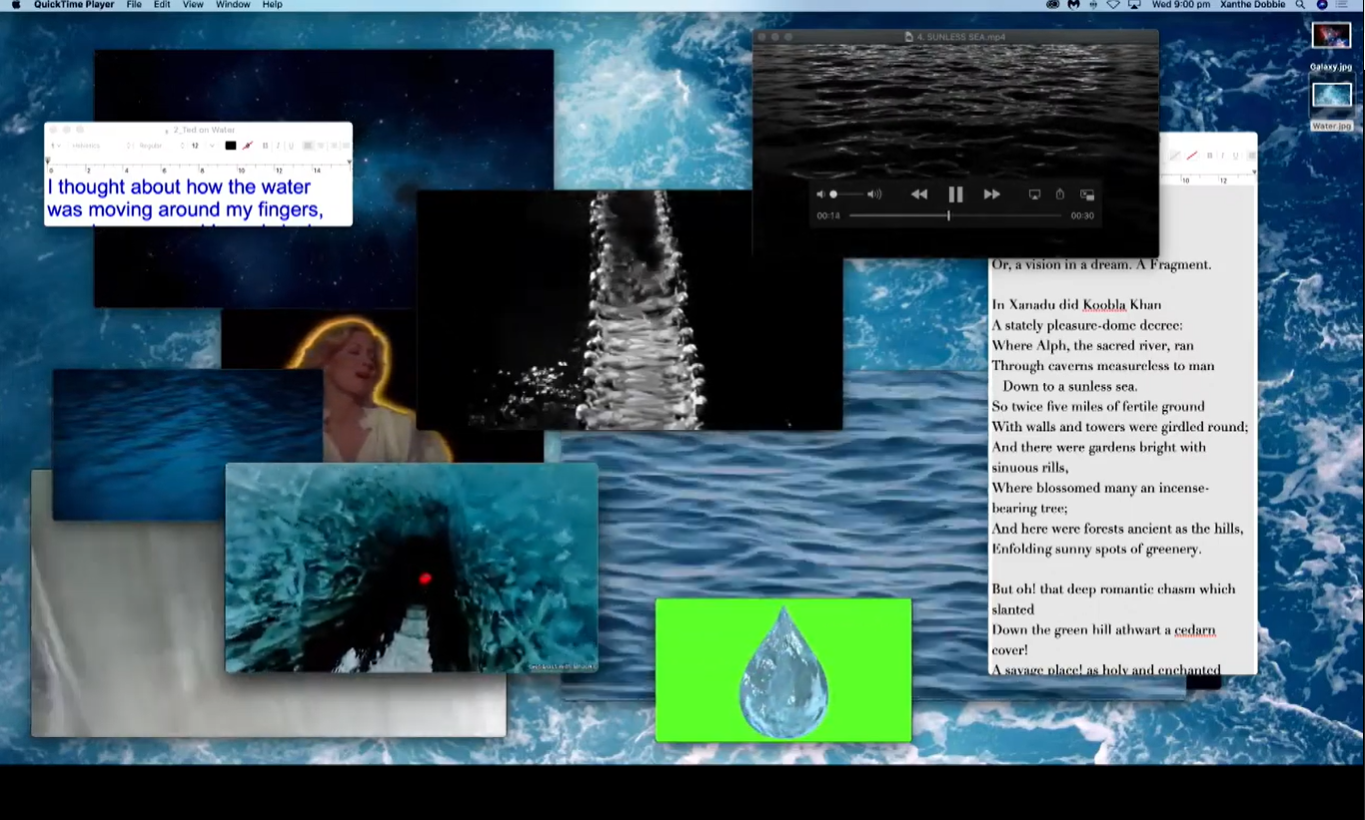Open the share menu in QuickTime controls
This screenshot has width=1365, height=820.
[x=1060, y=194]
